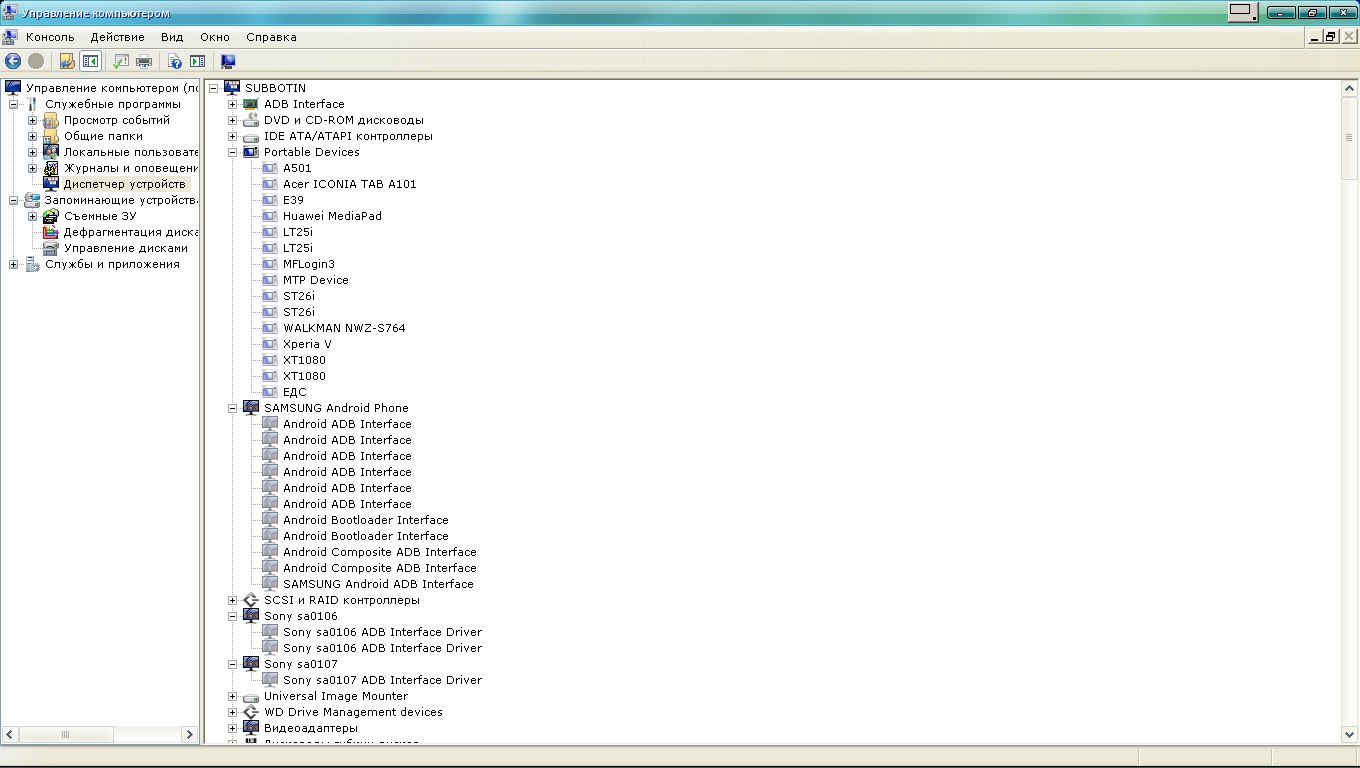
Task: Click the Up one level toolbar icon
Action: (x=67, y=61)
